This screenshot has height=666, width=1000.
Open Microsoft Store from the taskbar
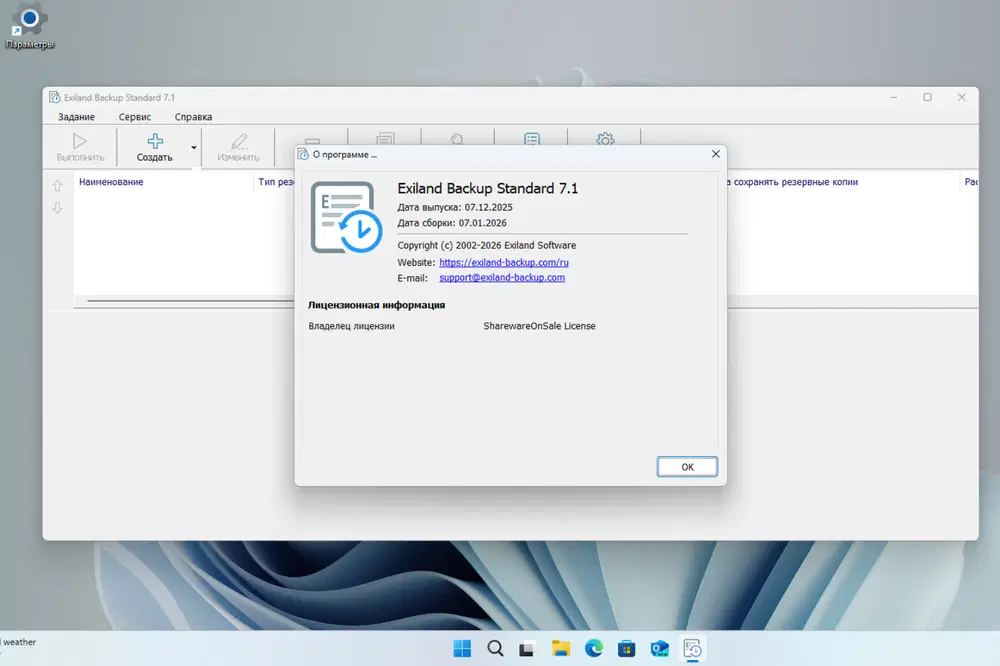point(626,649)
